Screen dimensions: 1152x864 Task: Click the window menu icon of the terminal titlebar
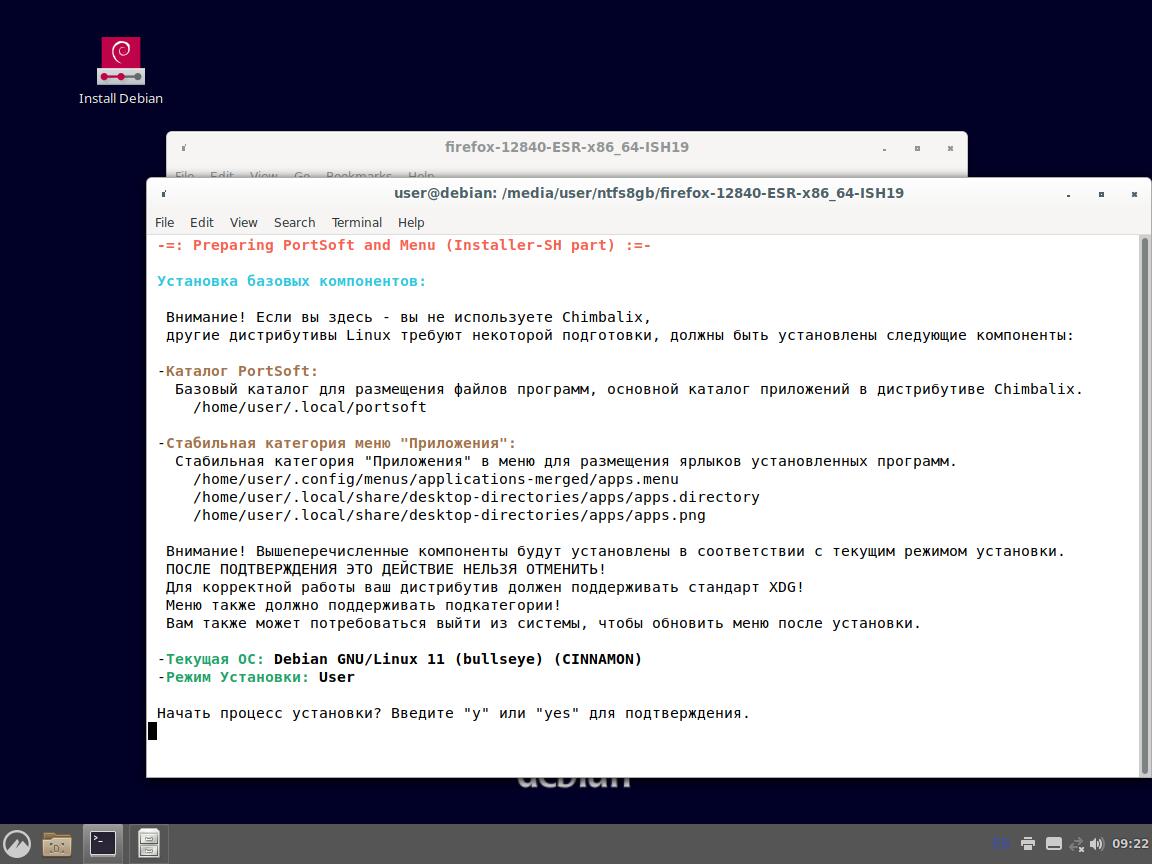pyautogui.click(x=164, y=194)
